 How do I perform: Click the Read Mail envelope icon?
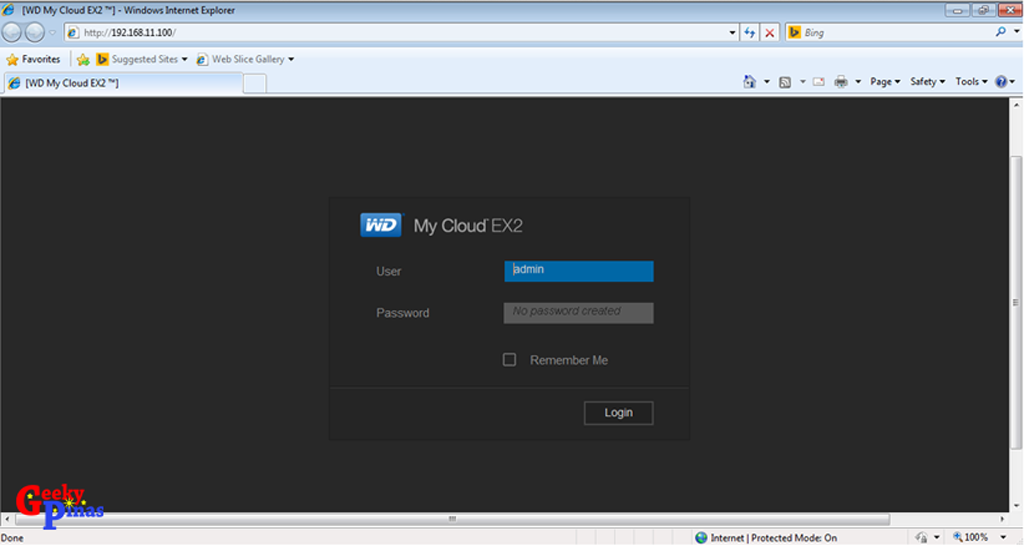[819, 82]
